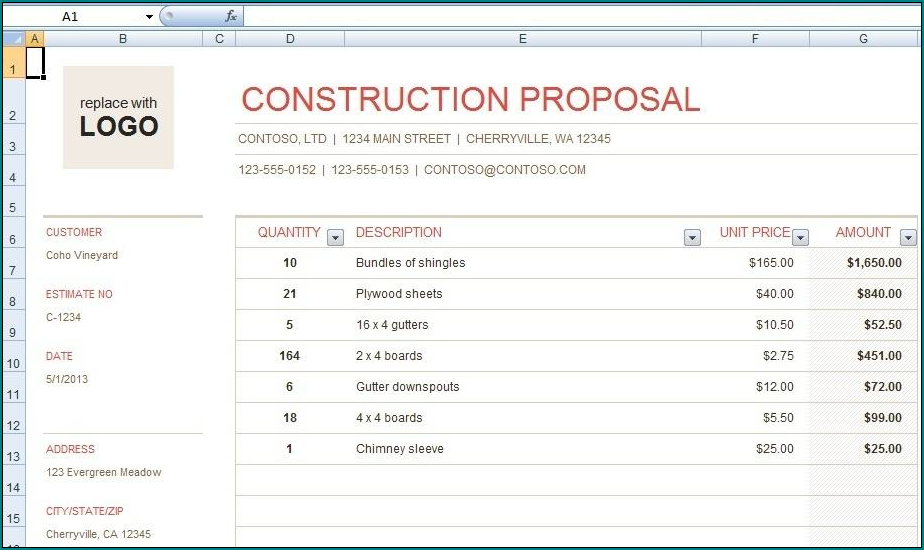Click the Select All corner button
This screenshot has width=924, height=550.
tap(14, 39)
